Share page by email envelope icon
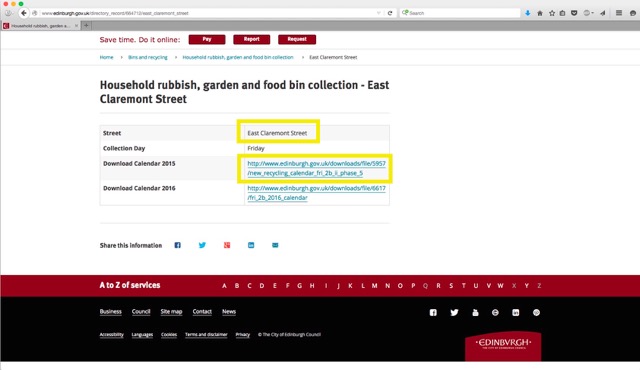 coord(275,245)
